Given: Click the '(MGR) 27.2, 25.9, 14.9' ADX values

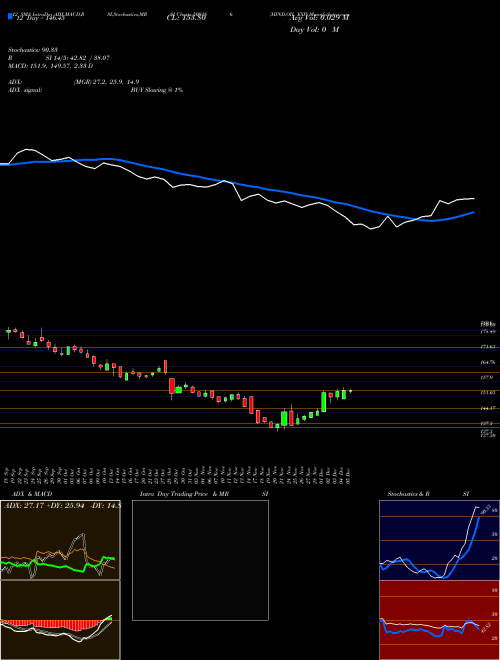Looking at the screenshot, I should click(x=106, y=82).
